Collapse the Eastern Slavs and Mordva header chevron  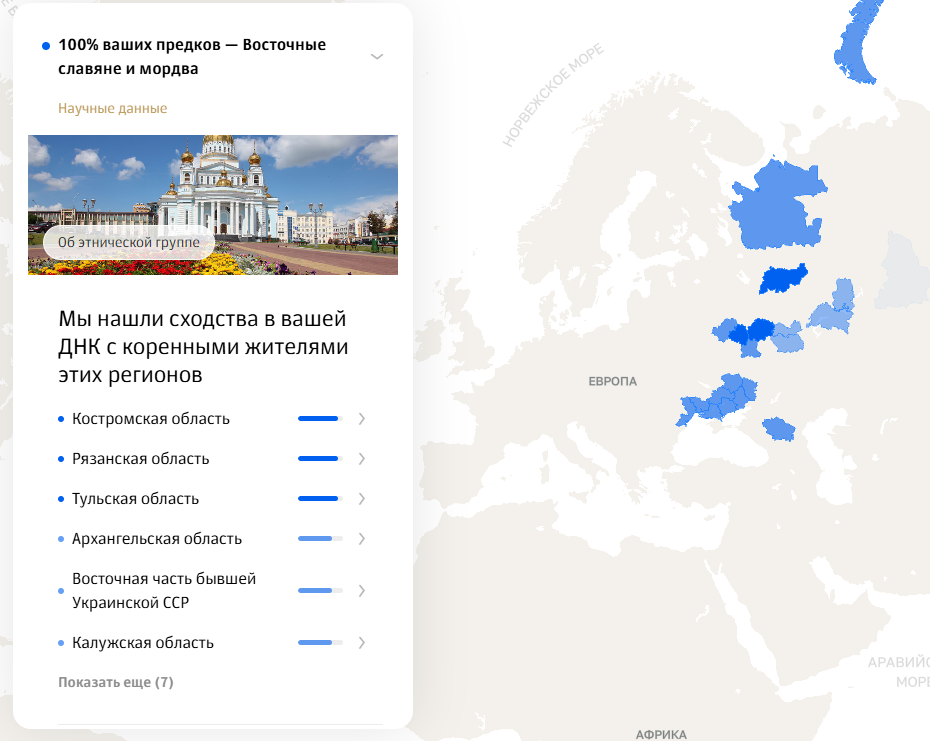[377, 57]
